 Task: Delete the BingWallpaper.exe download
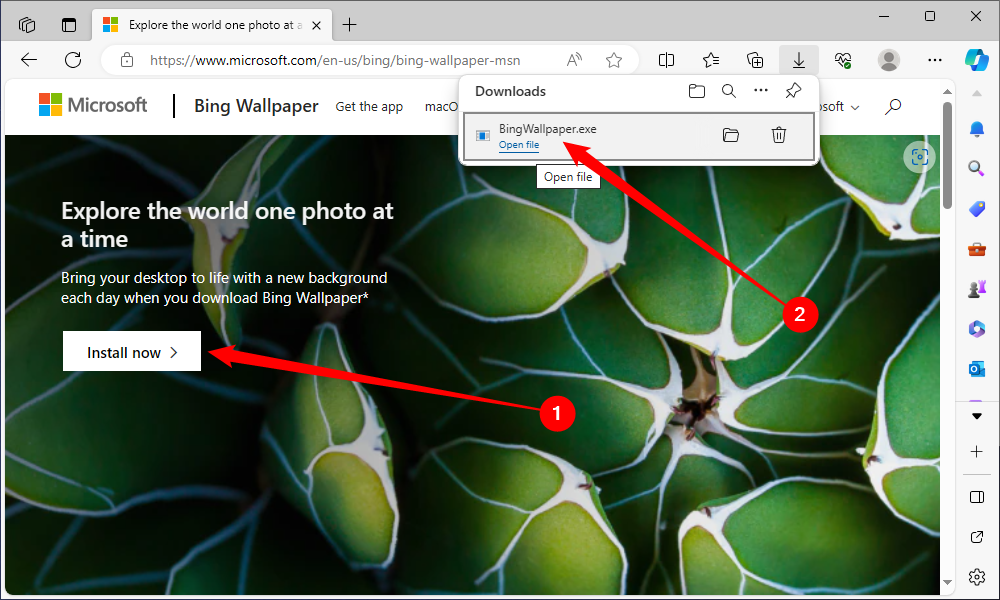coord(779,135)
